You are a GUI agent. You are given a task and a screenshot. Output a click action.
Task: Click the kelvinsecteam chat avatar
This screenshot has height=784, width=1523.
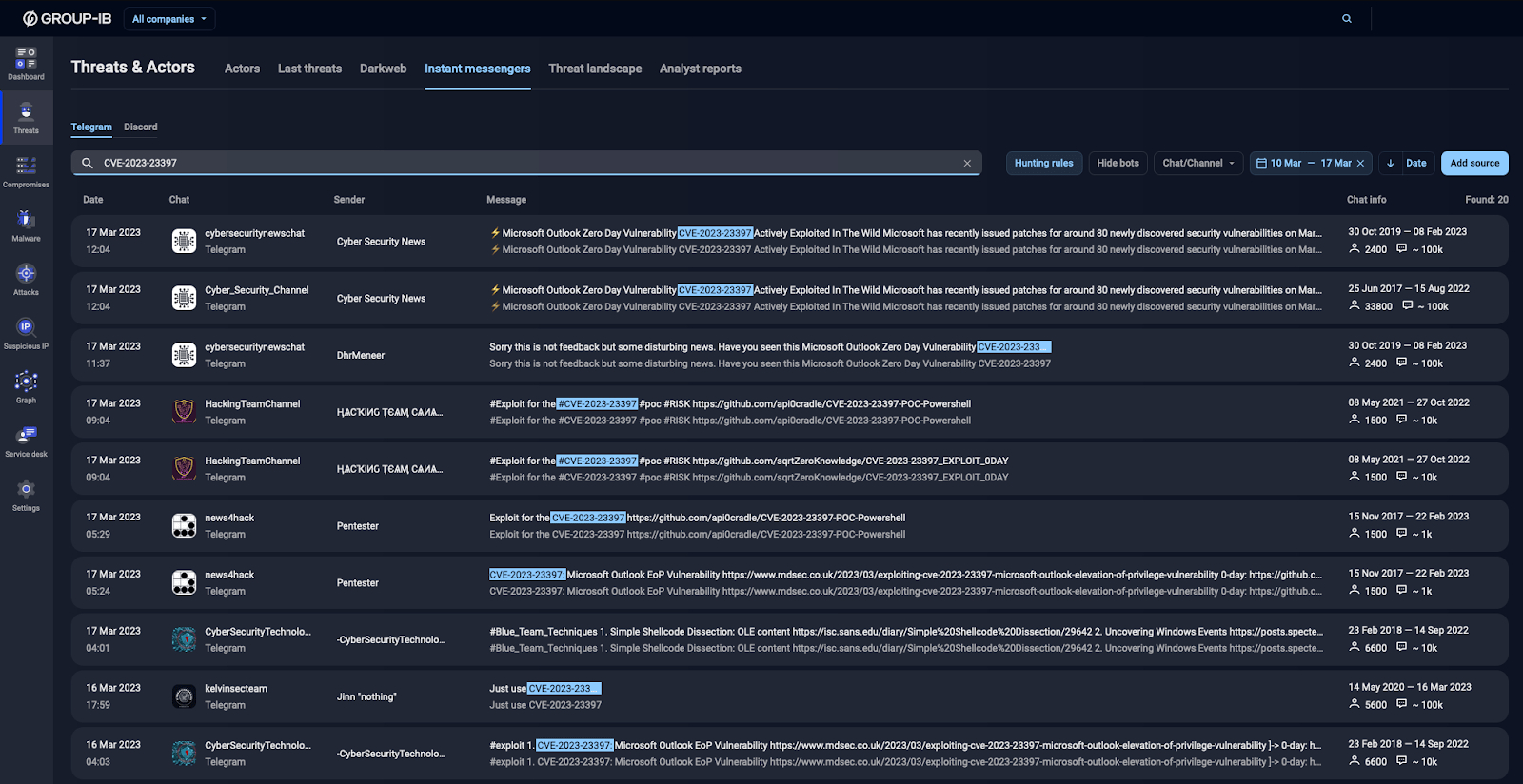pyautogui.click(x=184, y=696)
